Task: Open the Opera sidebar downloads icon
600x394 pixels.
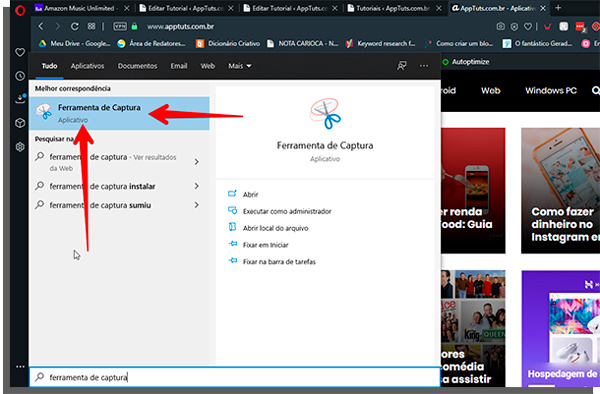Action: pos(20,99)
